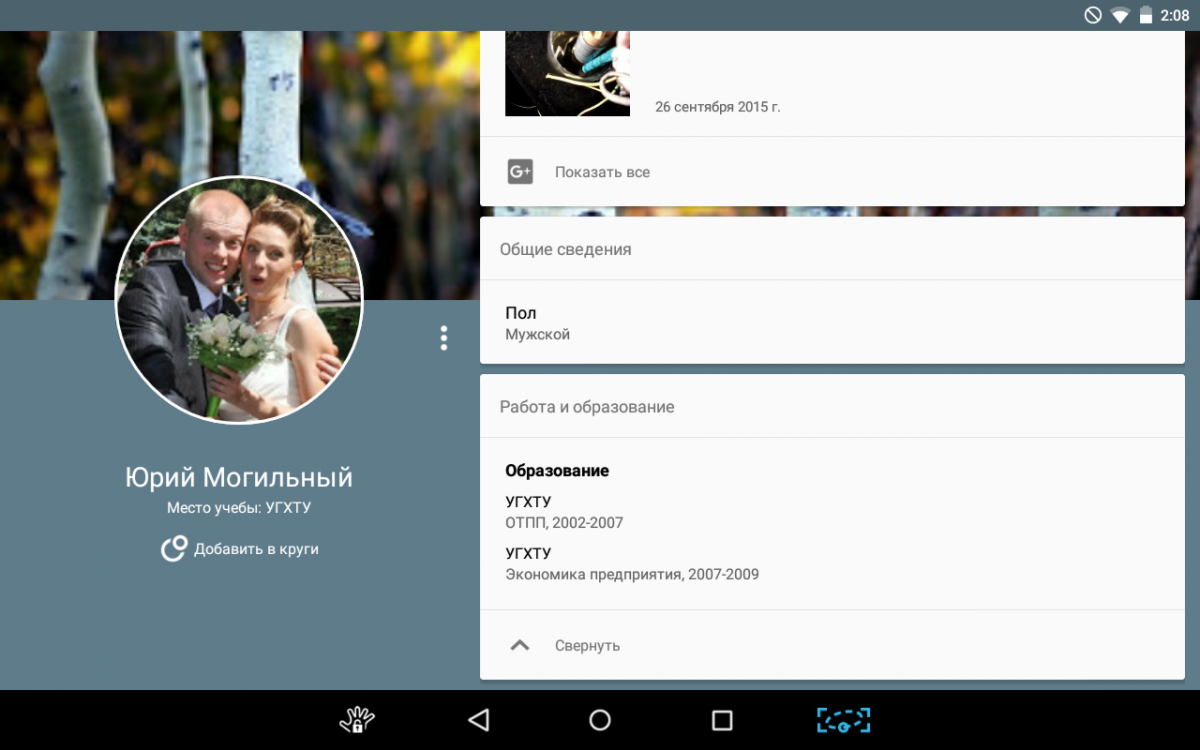
Task: Select Экономика предприятия, 2007-2009 entry
Action: coord(632,575)
